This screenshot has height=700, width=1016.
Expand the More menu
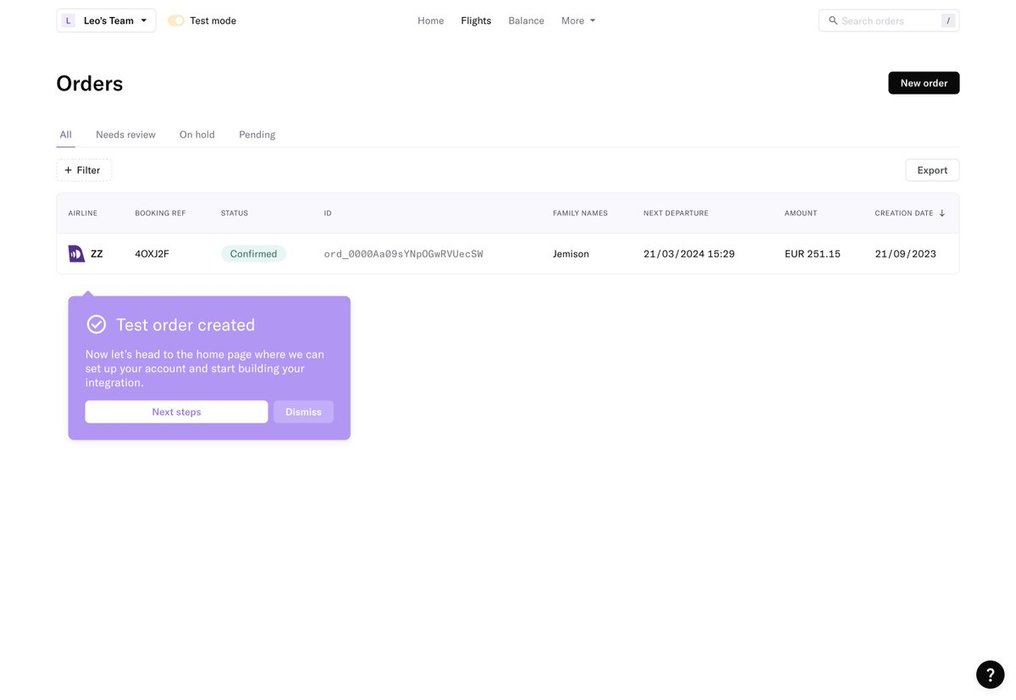(x=578, y=21)
